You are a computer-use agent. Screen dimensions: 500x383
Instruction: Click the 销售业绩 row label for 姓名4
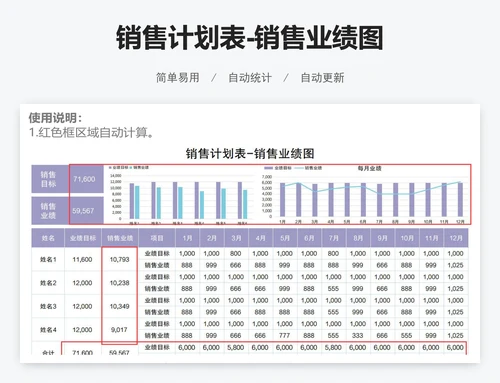[157, 335]
